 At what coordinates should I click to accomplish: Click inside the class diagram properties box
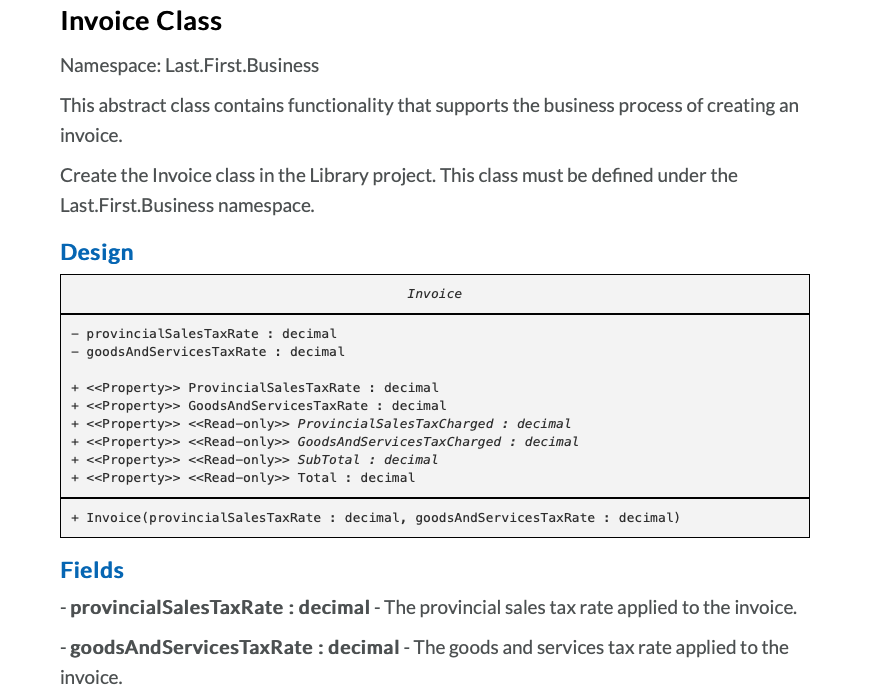pyautogui.click(x=434, y=405)
